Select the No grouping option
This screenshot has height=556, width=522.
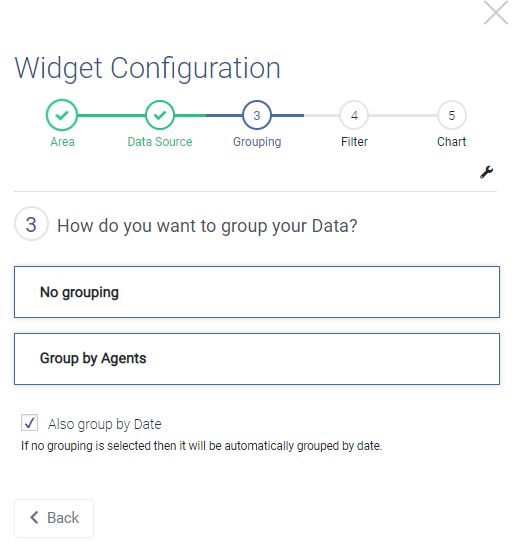click(257, 292)
